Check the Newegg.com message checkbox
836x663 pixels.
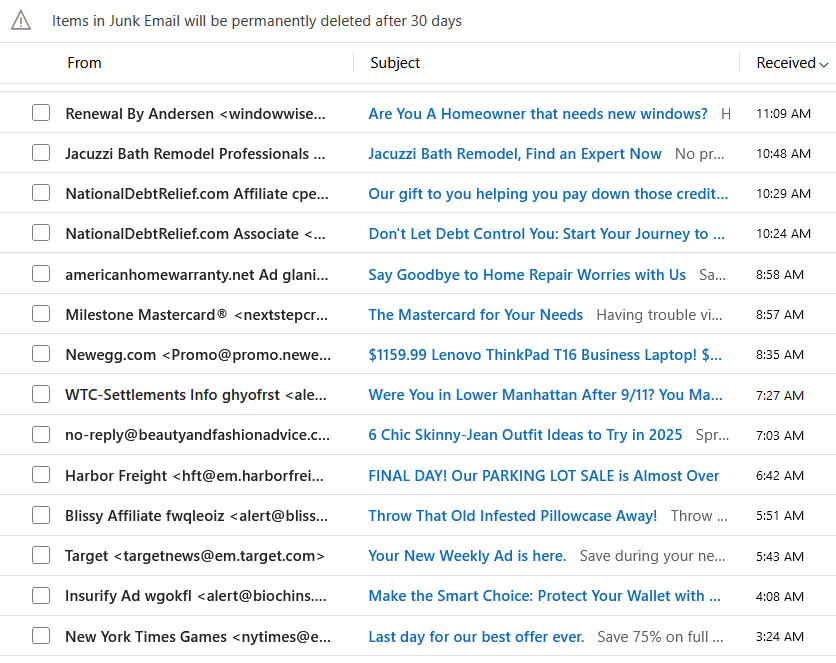pos(41,354)
